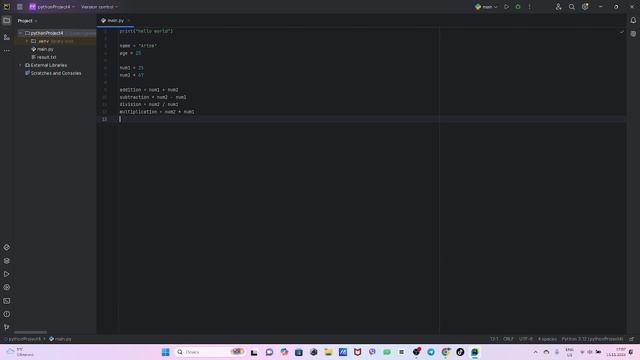640x360 pixels.
Task: Open the main run configuration dropdown
Action: [x=486, y=7]
